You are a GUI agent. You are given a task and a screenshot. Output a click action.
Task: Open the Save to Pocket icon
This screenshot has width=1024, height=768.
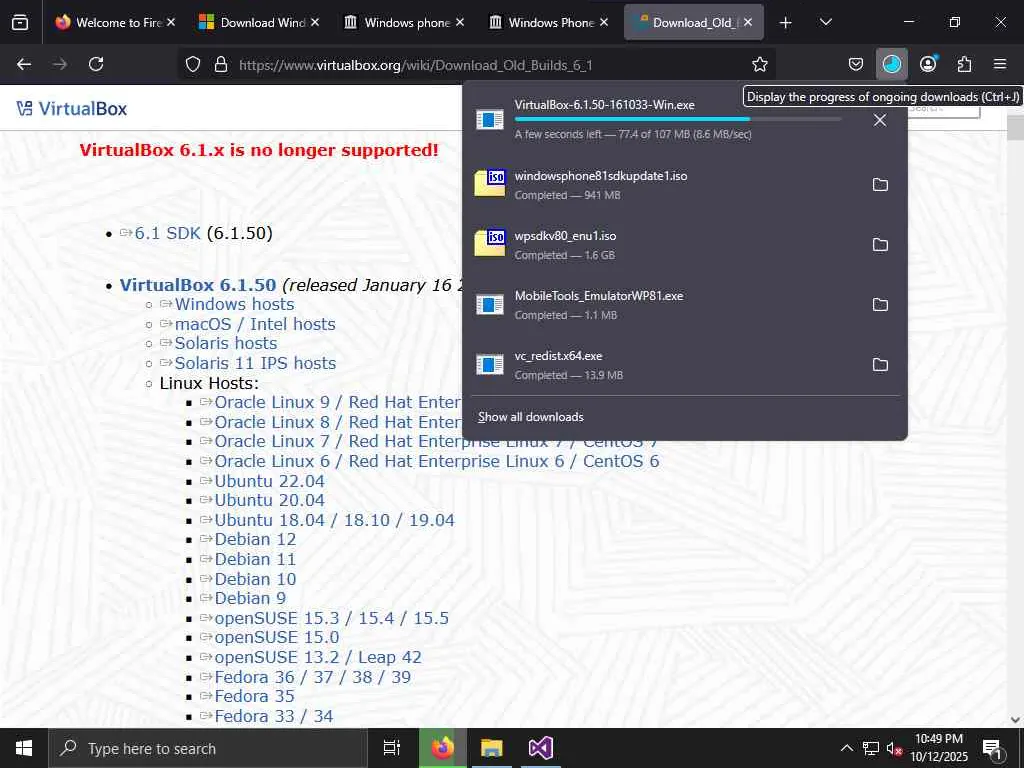click(x=856, y=64)
